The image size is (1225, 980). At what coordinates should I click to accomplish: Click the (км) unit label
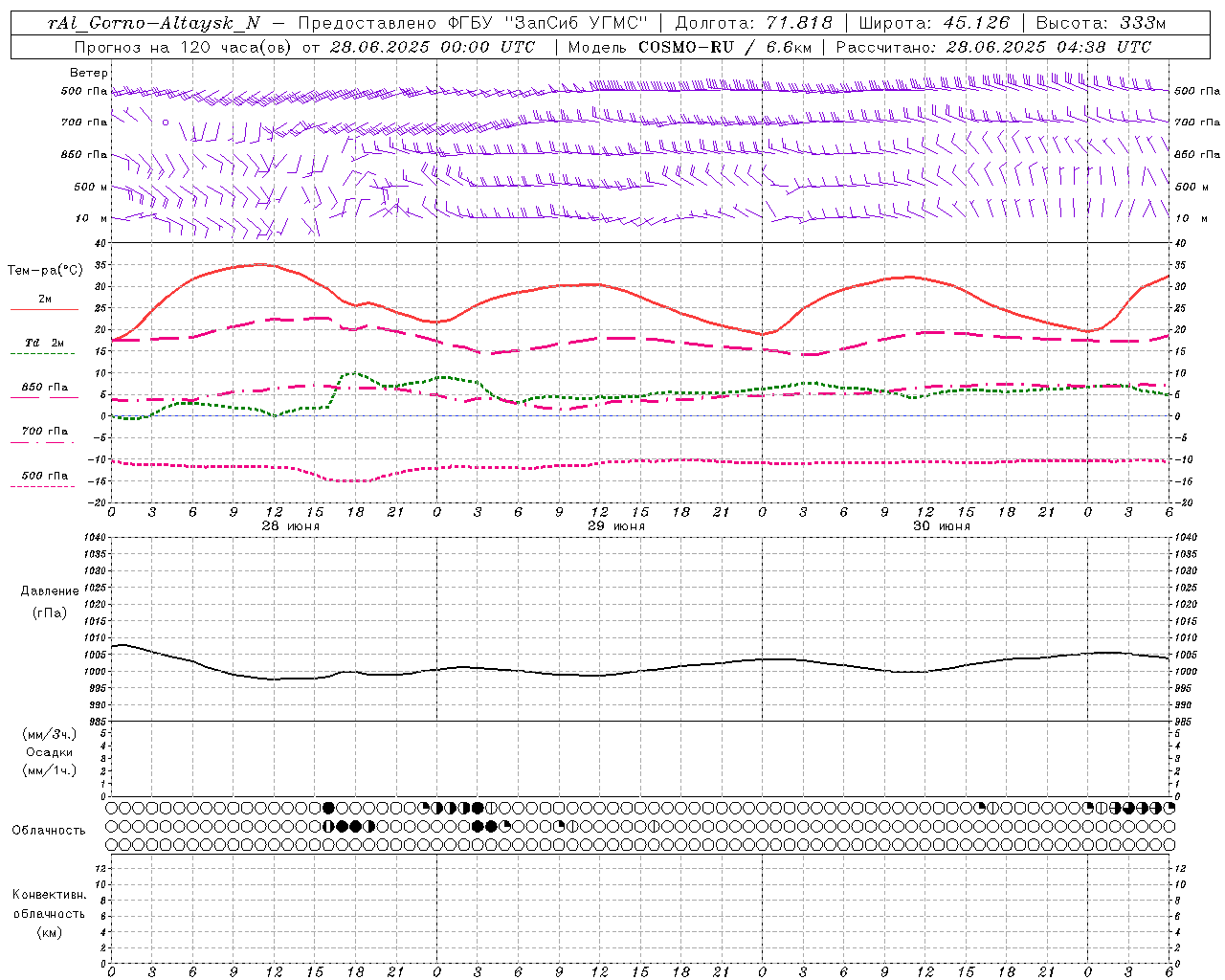[x=50, y=932]
